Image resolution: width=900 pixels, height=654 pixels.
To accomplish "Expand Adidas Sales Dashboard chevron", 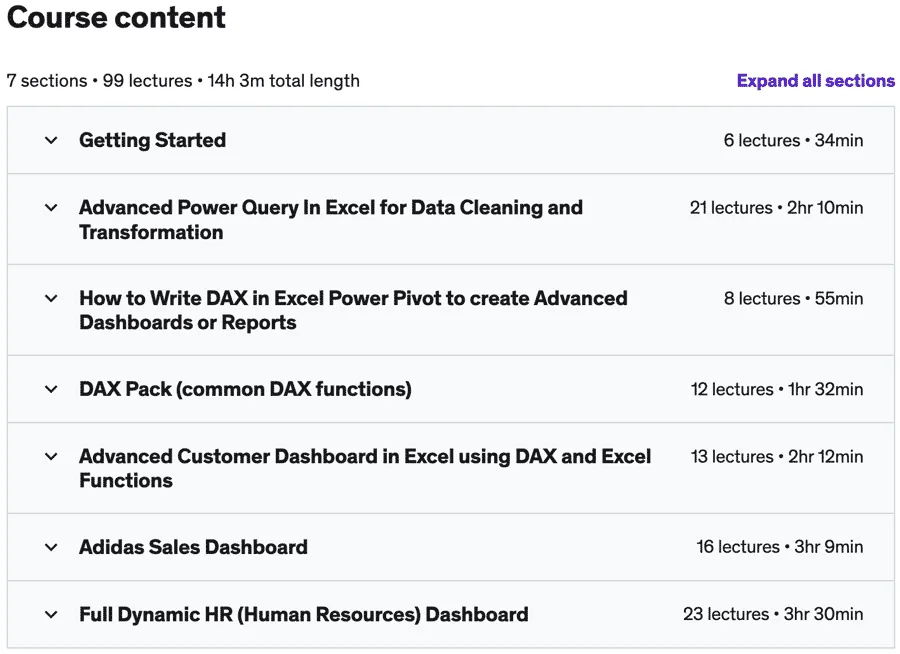I will click(x=51, y=547).
